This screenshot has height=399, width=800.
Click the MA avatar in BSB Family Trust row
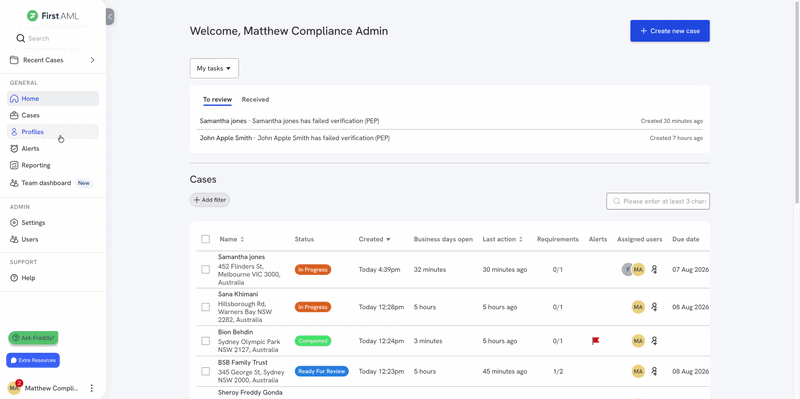tap(638, 371)
